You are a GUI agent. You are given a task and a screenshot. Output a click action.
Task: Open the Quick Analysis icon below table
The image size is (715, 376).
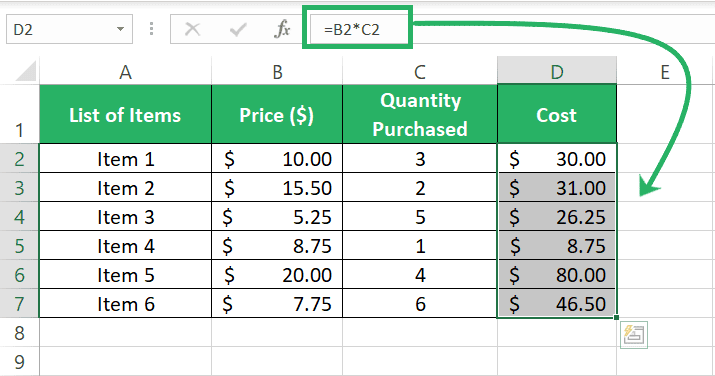634,335
